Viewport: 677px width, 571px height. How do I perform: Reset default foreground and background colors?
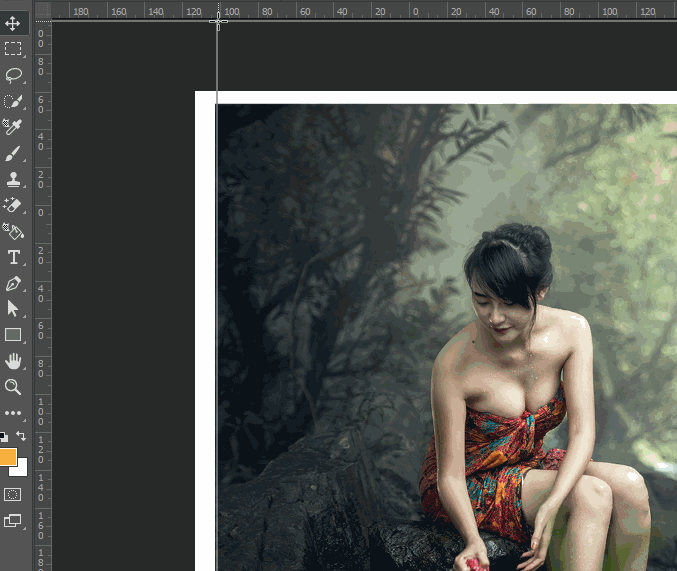point(4,437)
